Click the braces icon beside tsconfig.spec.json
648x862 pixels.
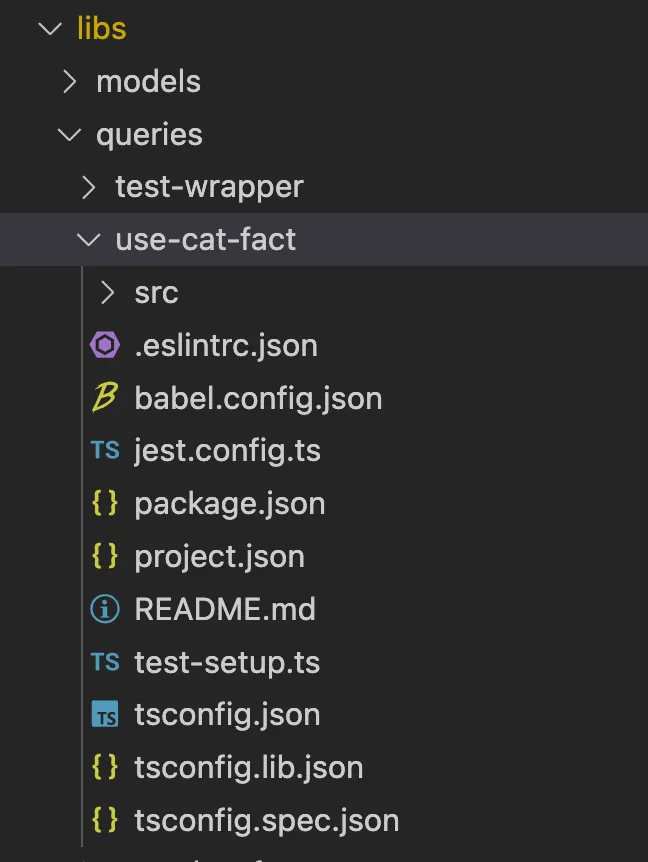pos(105,821)
